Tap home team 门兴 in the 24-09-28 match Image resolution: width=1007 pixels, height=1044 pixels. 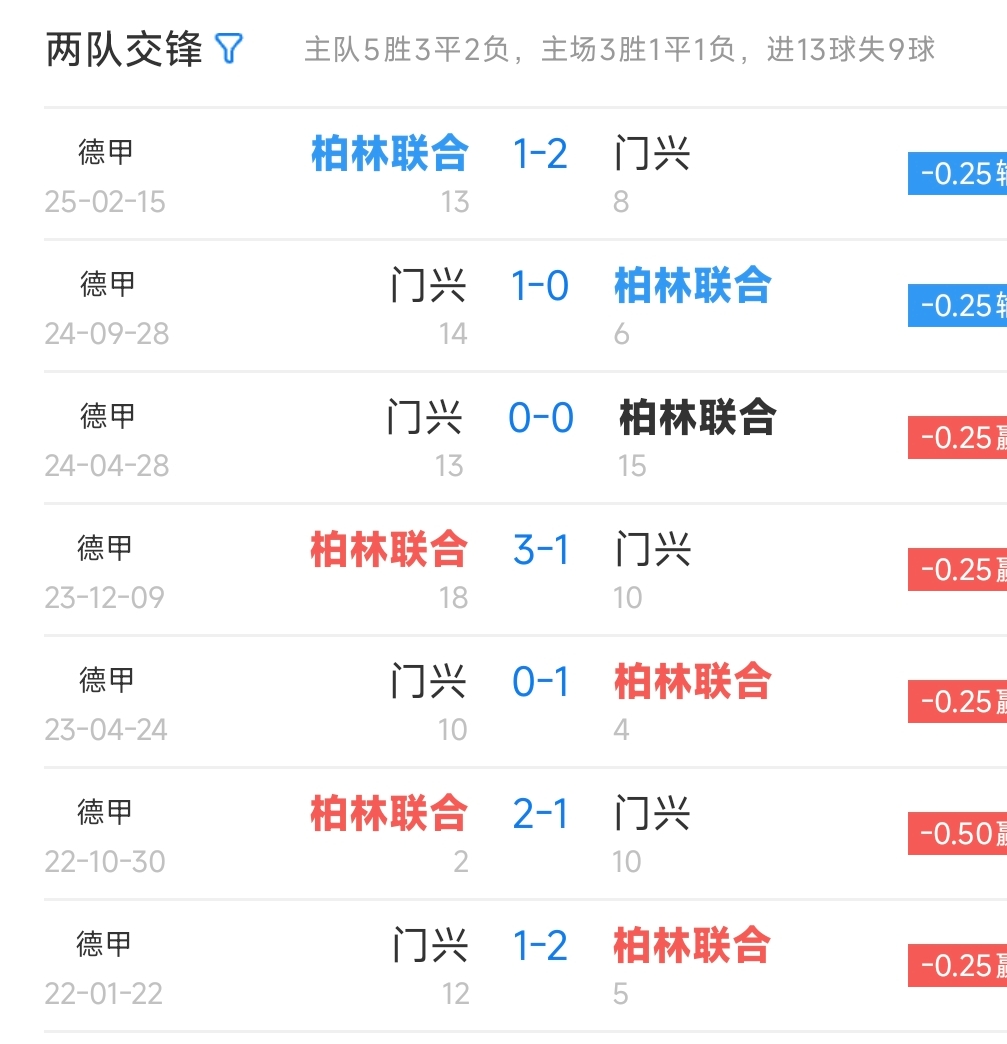[428, 286]
